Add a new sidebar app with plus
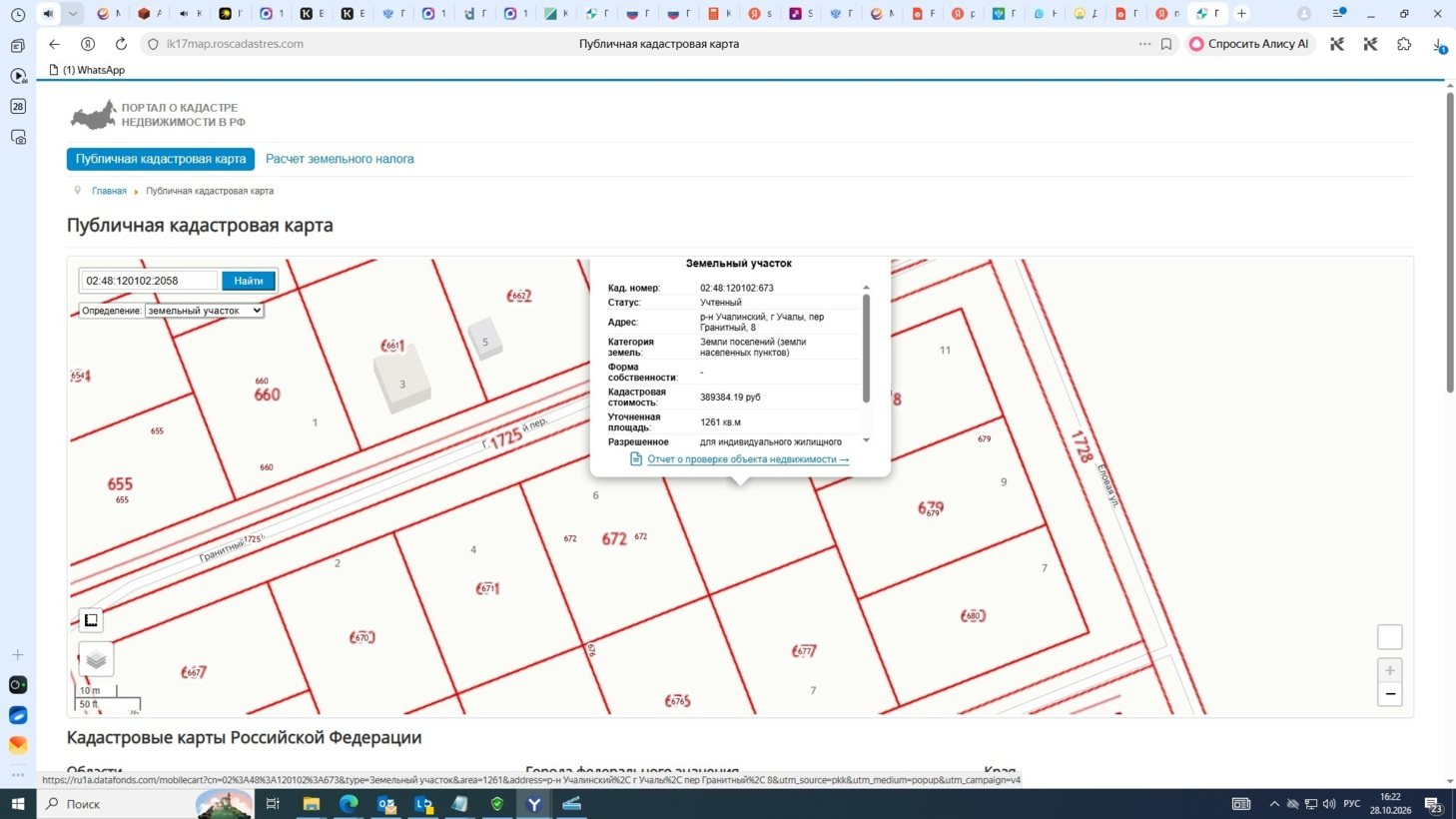This screenshot has width=1456, height=819. (18, 655)
